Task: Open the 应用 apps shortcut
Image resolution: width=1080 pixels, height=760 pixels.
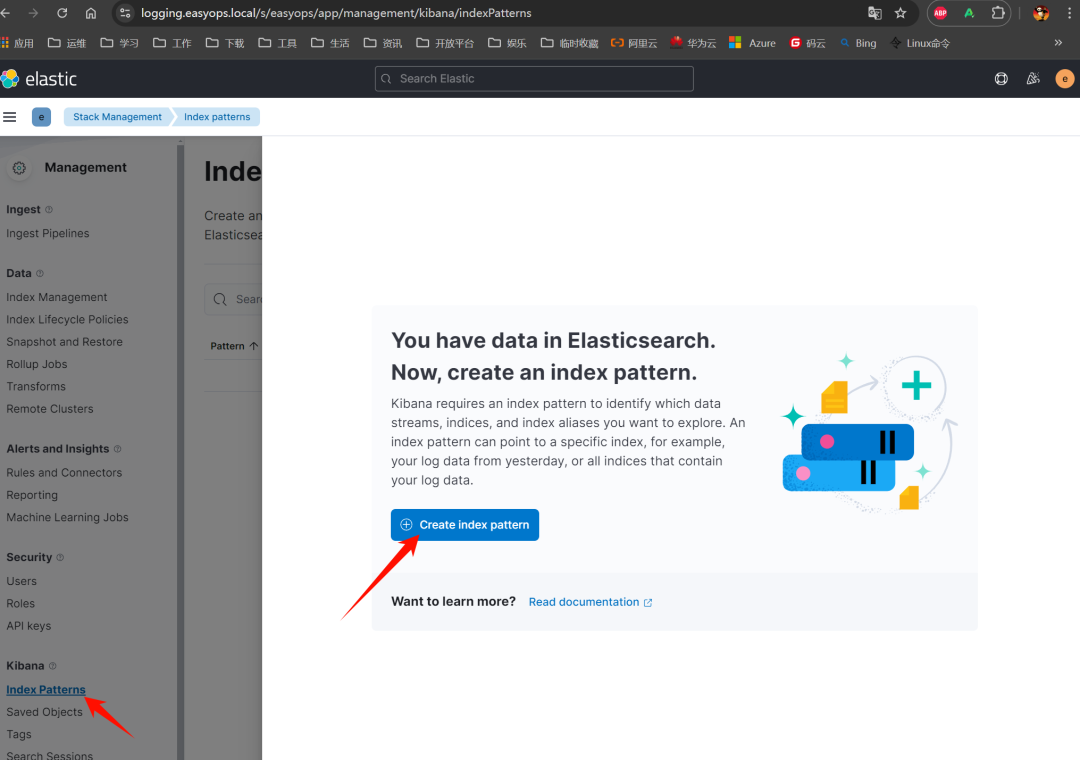Action: click(x=17, y=43)
